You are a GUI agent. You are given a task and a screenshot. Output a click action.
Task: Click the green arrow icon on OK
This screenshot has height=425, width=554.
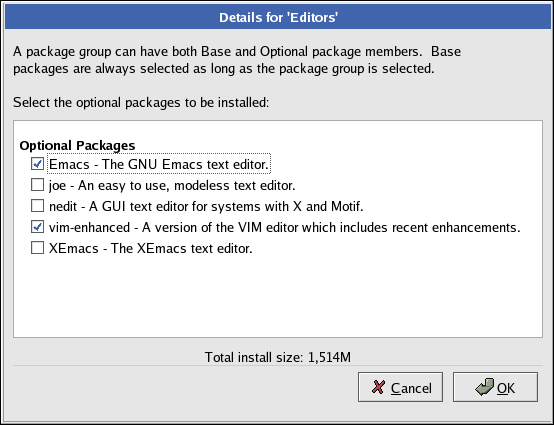tap(484, 387)
